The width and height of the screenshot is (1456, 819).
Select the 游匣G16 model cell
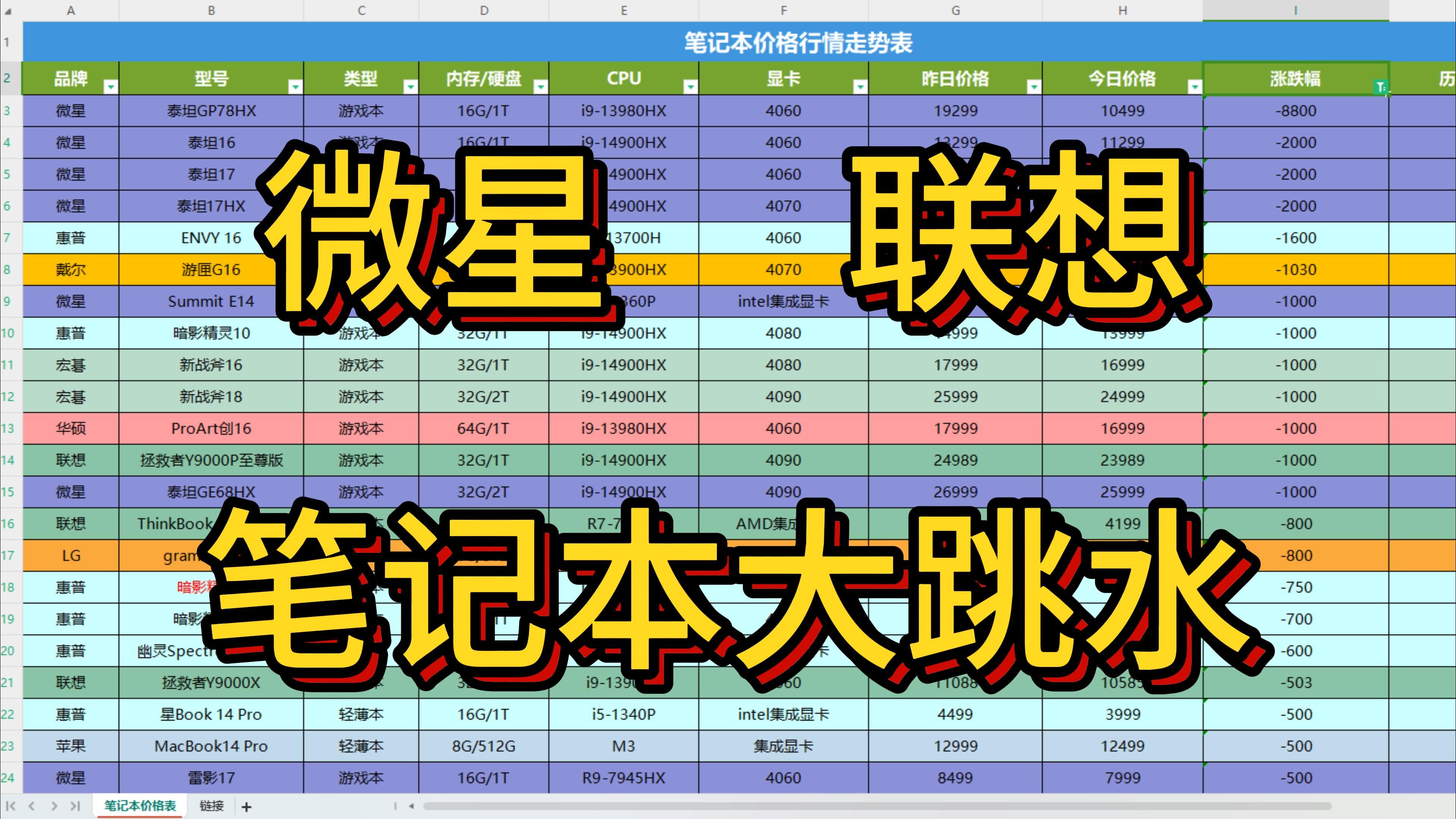click(211, 269)
